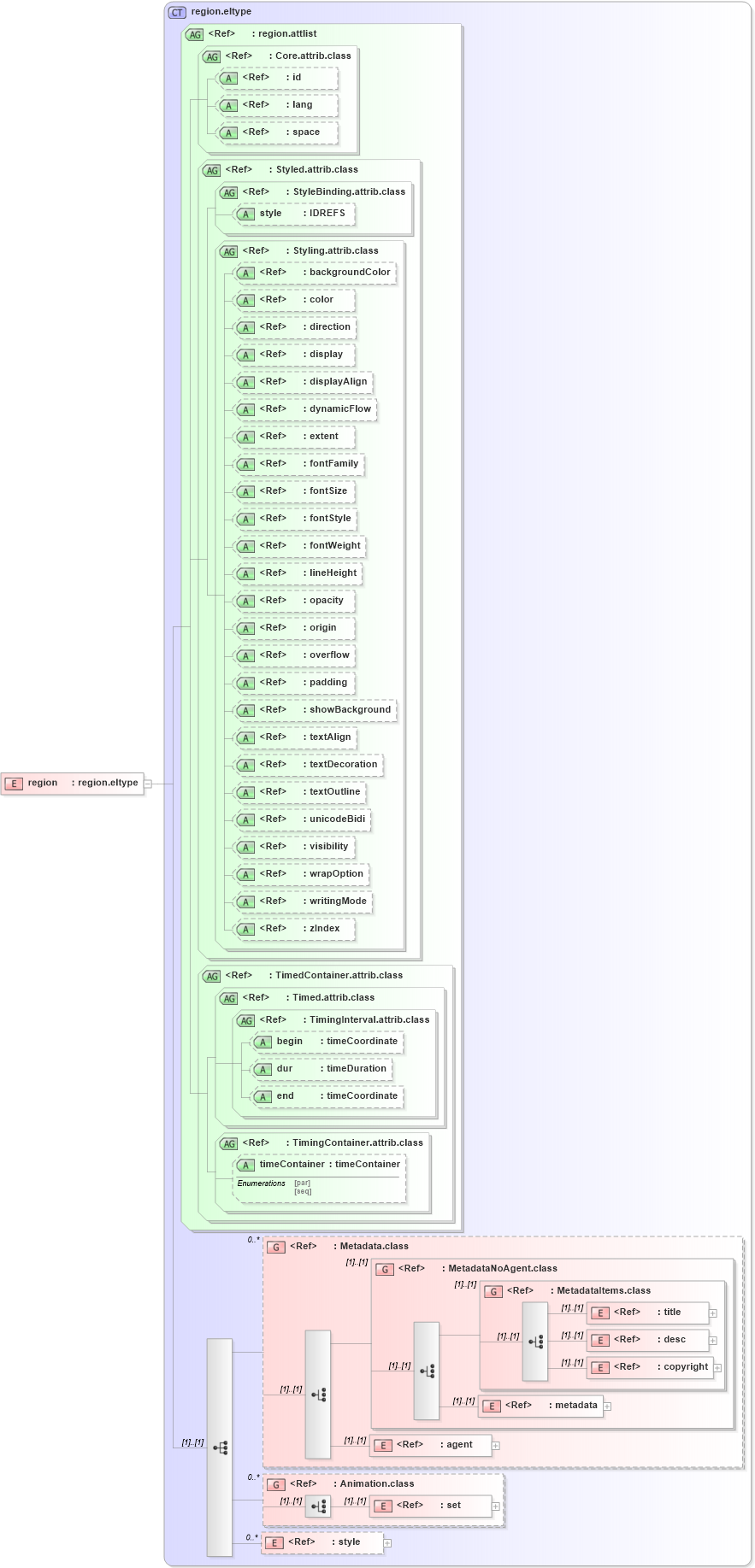Click the A icon next to zIndex
This screenshot has width=755, height=1568.
point(245,930)
